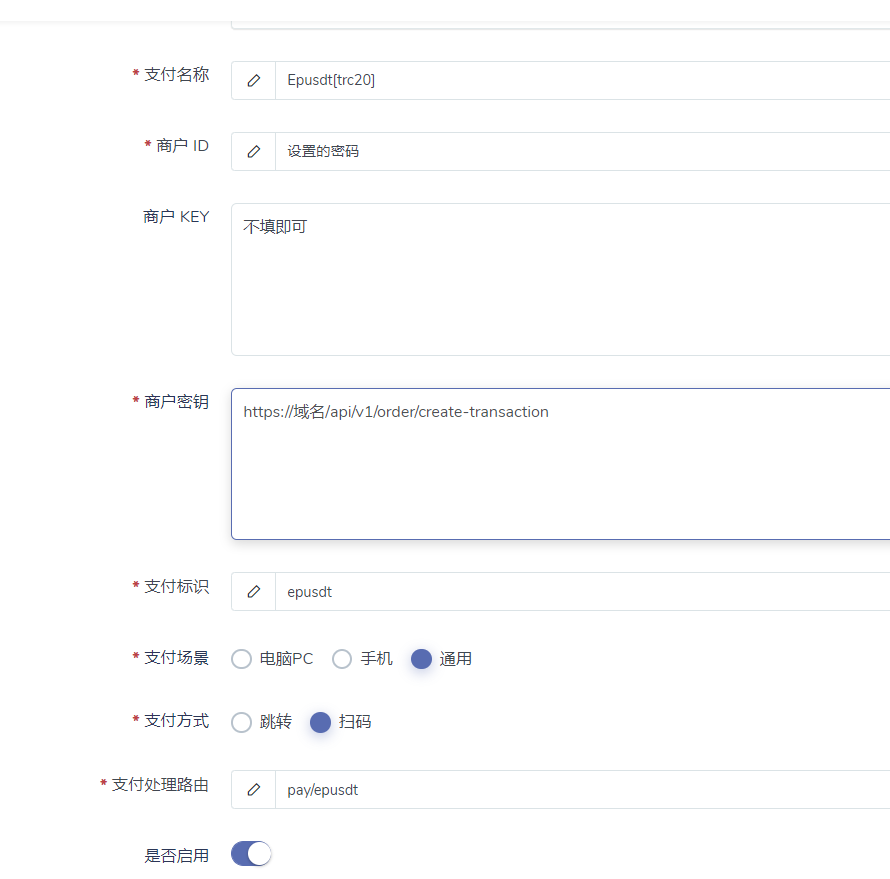
Task: Choose 跳转 as payment method
Action: coord(241,722)
